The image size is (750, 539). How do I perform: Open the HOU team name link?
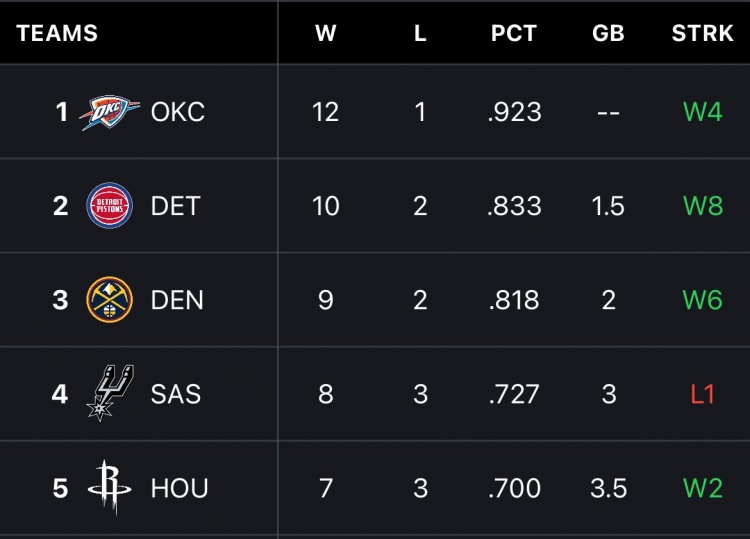click(x=179, y=488)
